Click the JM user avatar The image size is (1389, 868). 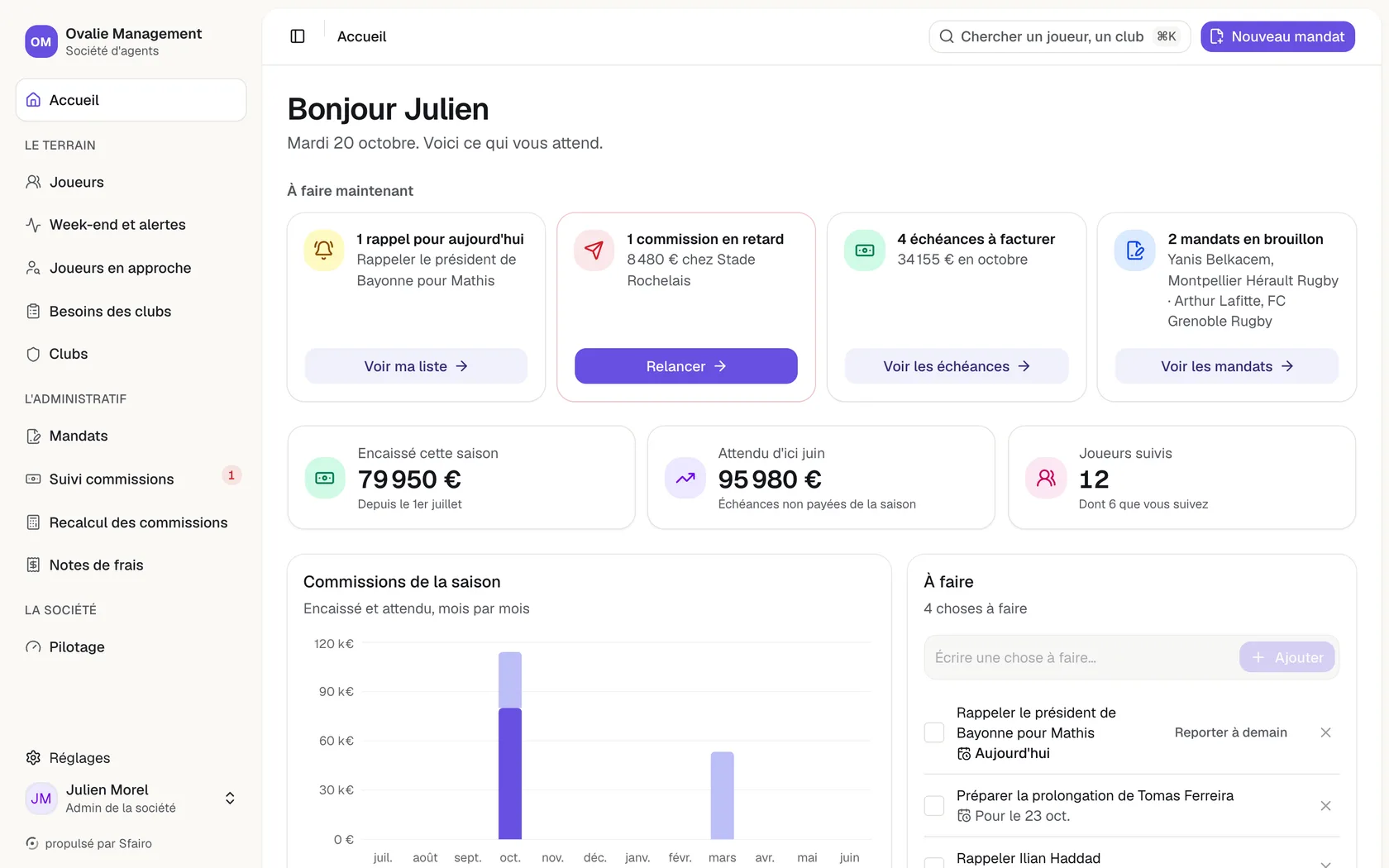pyautogui.click(x=41, y=799)
